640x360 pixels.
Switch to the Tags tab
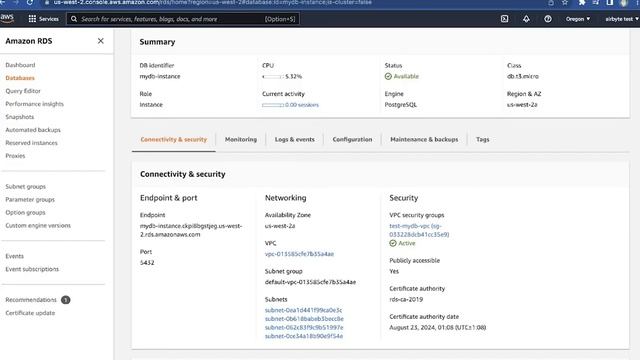482,140
